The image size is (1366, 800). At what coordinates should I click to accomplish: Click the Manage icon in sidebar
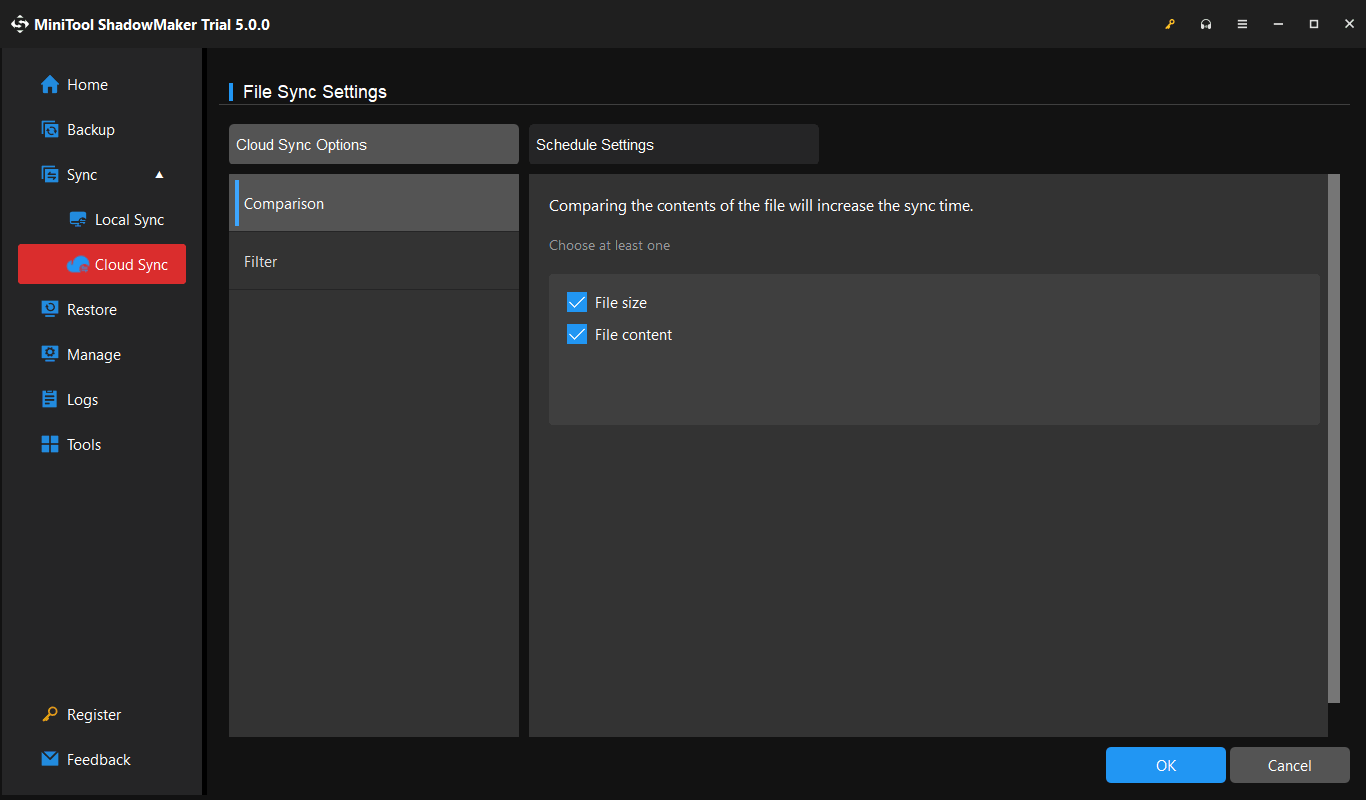coord(50,355)
